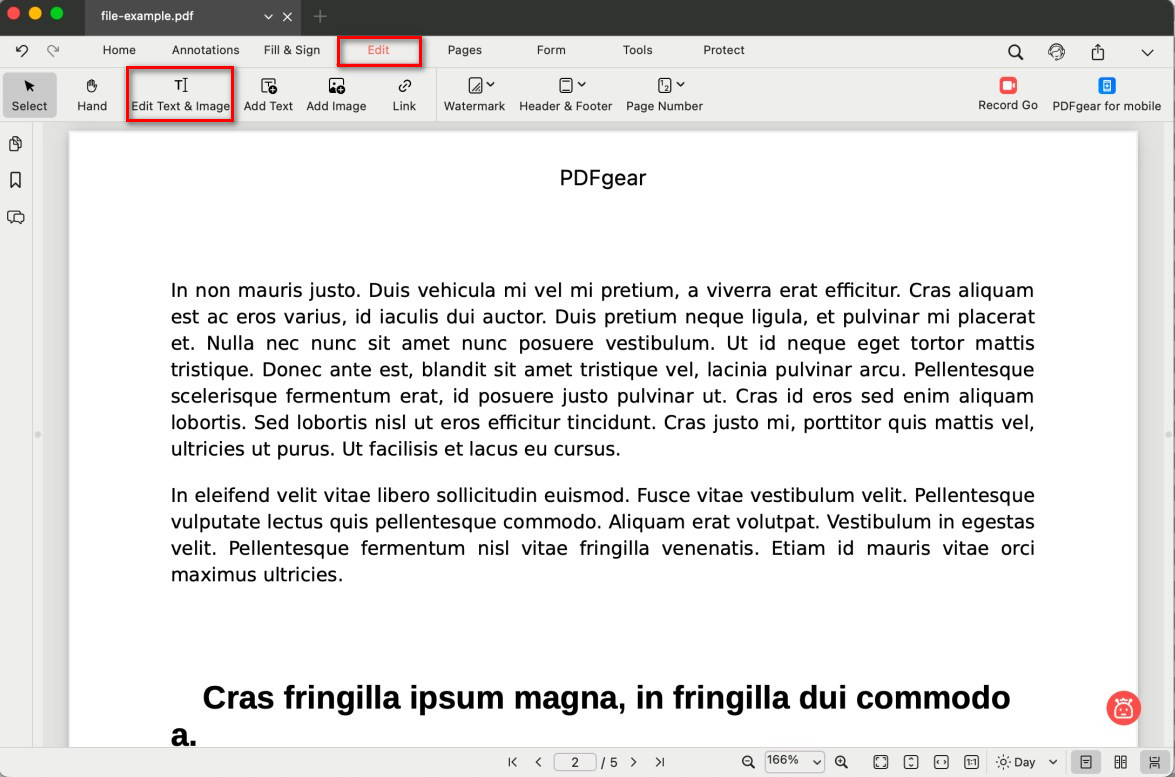Open the Protect tab
Image resolution: width=1175 pixels, height=777 pixels.
[x=723, y=50]
